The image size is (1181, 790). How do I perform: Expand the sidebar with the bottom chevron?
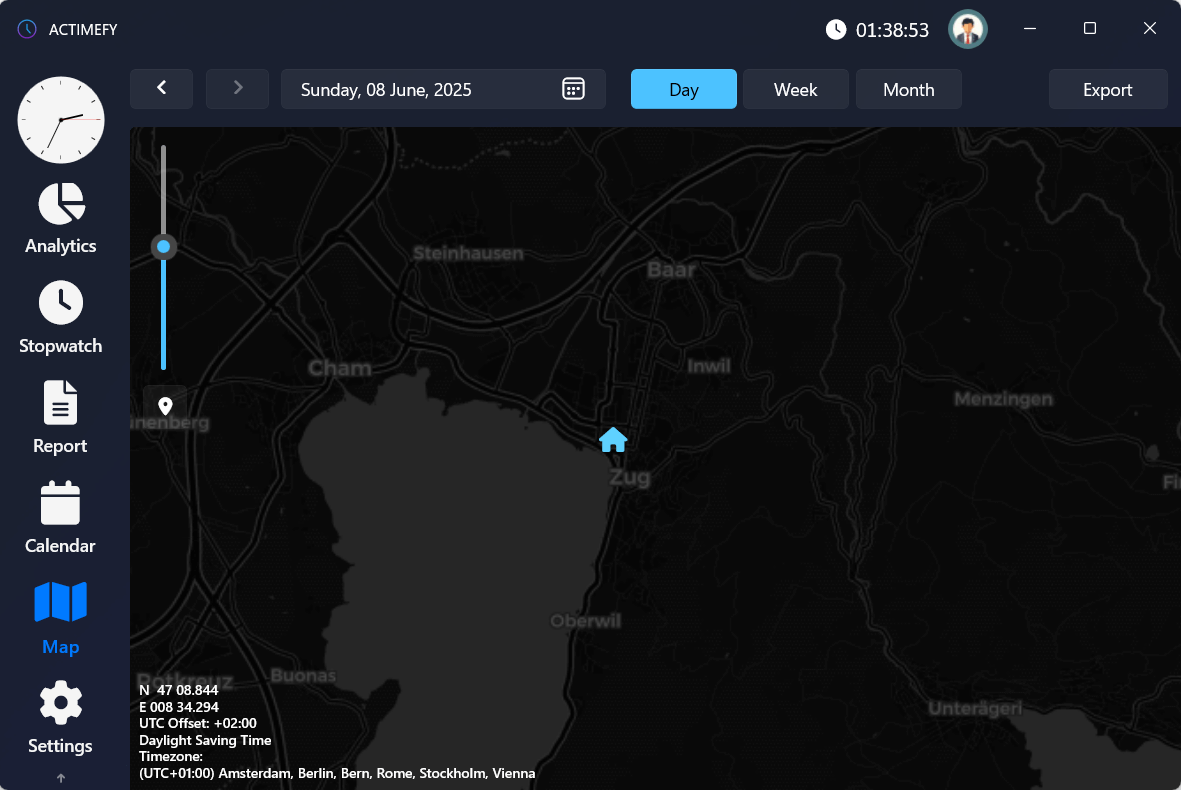tap(60, 777)
